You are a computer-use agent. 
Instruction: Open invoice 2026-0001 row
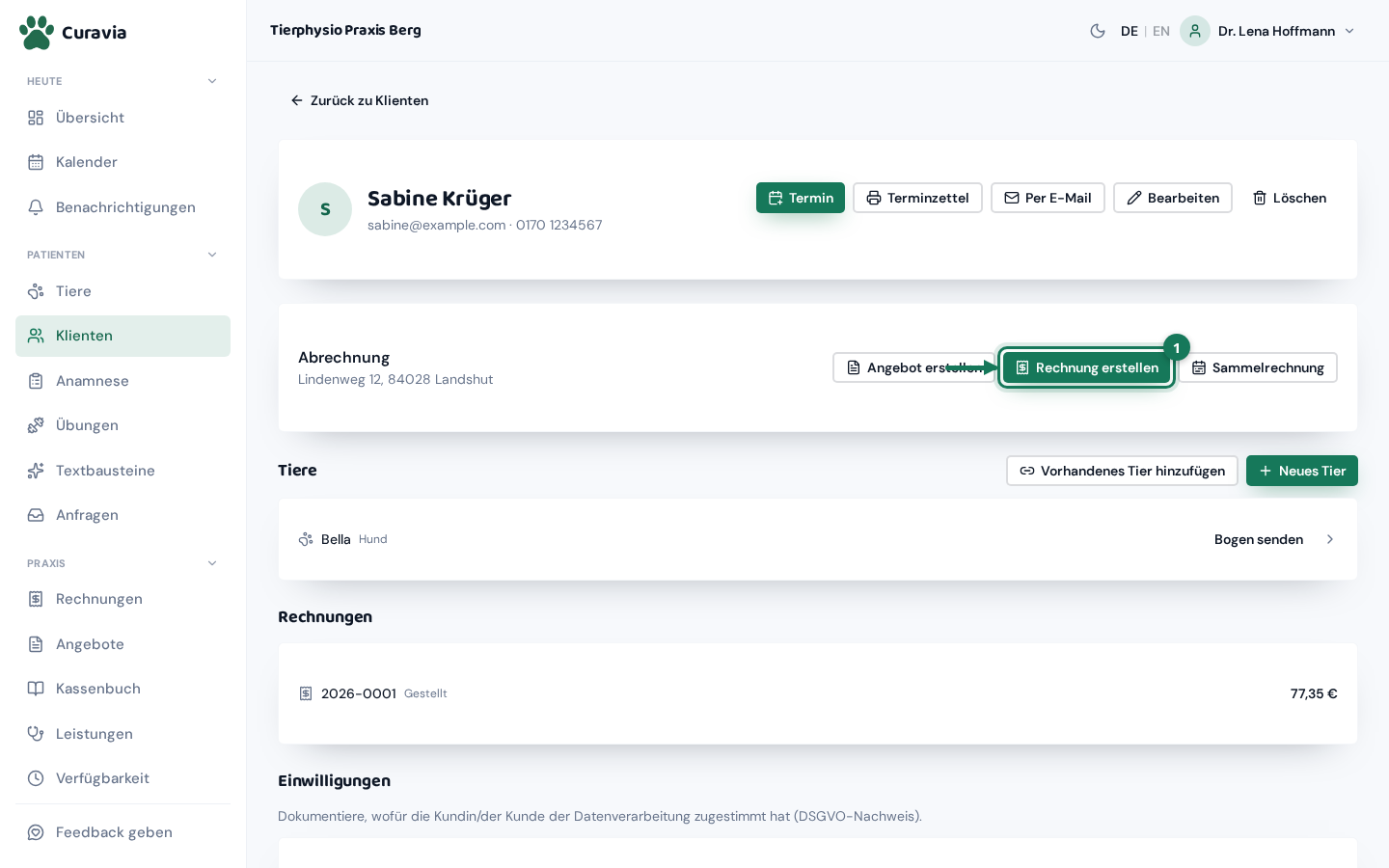tap(818, 693)
